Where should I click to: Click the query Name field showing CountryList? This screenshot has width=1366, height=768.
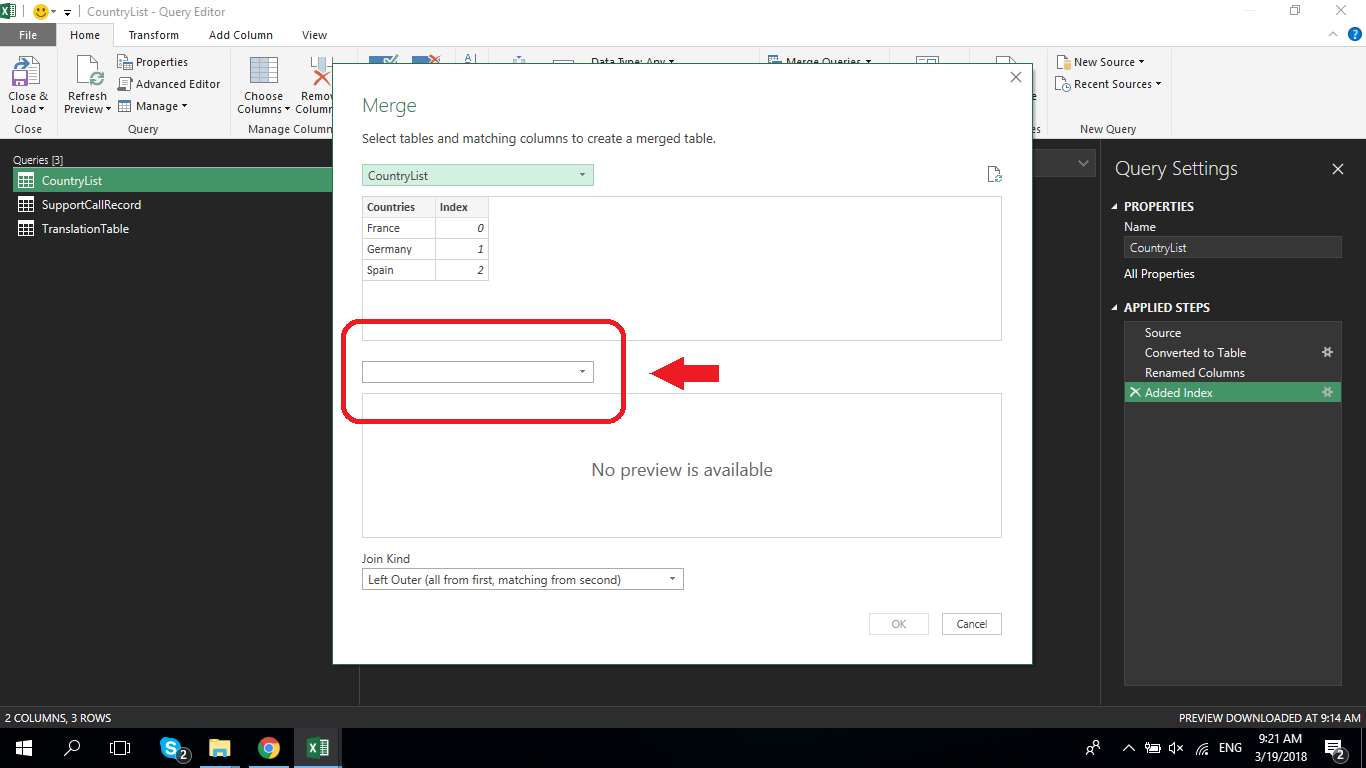1232,247
